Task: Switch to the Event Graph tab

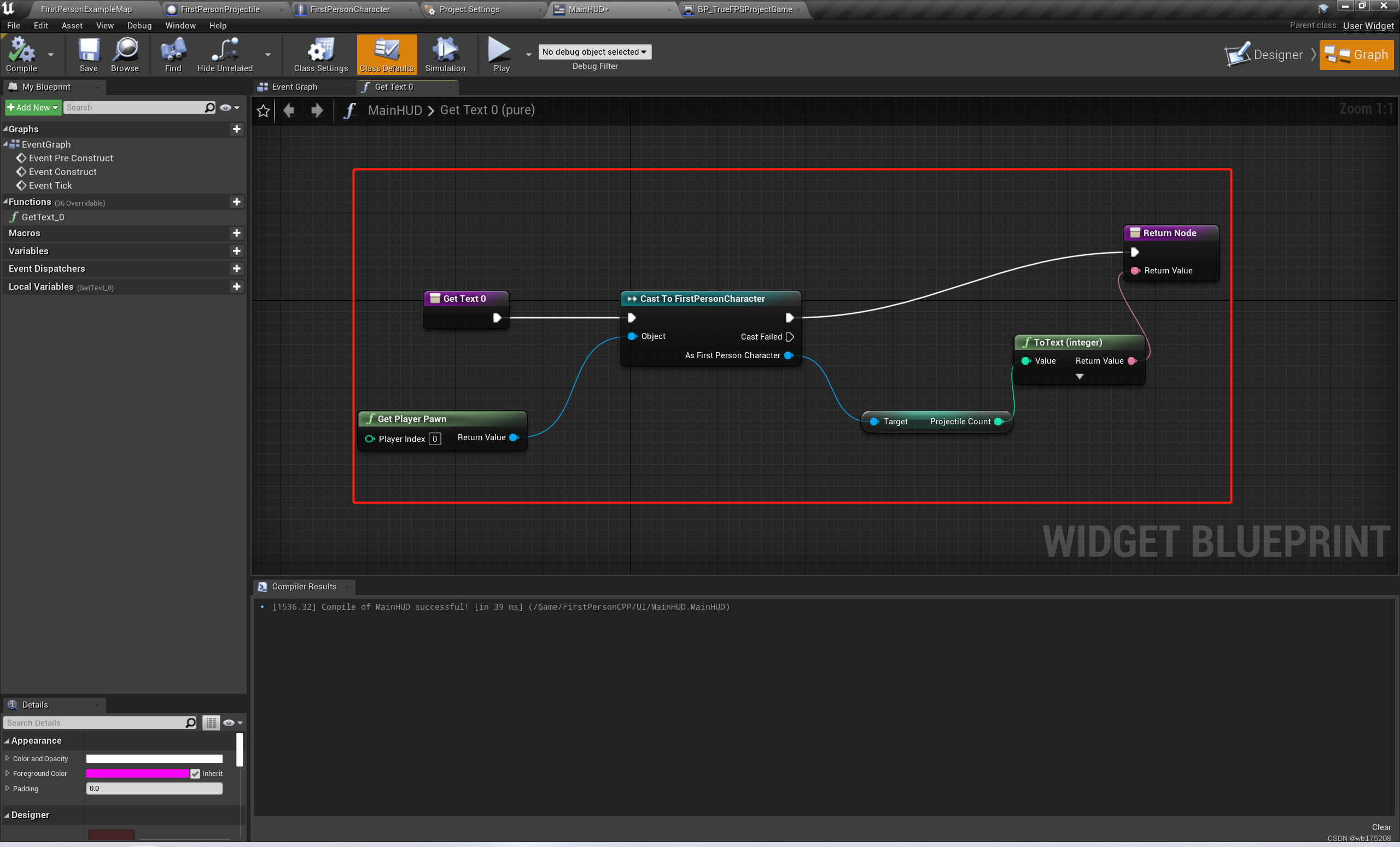Action: click(294, 87)
